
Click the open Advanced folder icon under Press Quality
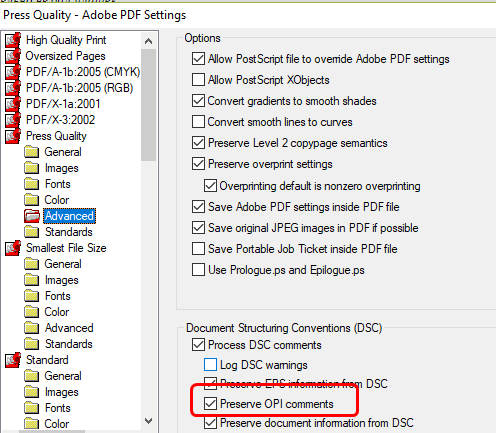click(x=32, y=216)
